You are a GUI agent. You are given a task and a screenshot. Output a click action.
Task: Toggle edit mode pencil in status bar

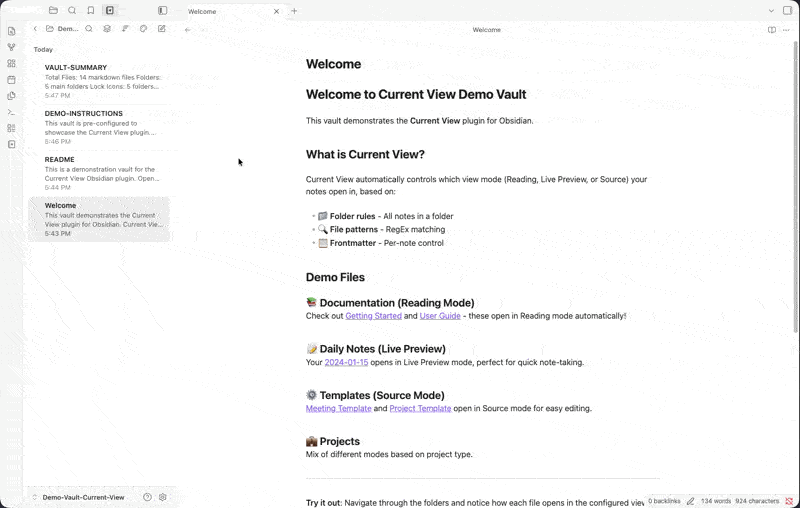pos(690,501)
